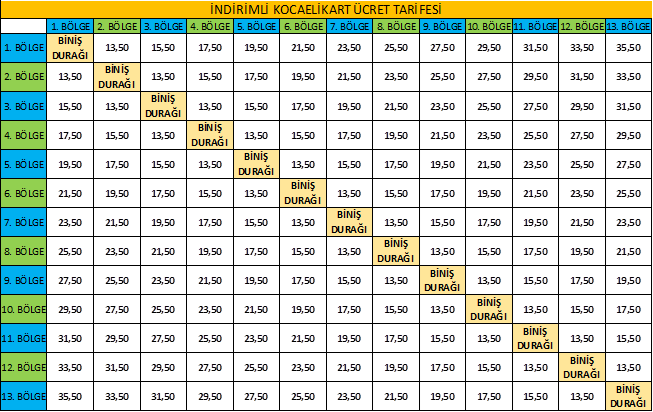Click the 35,50 cell in 13. BÖLGE row

pos(69,397)
